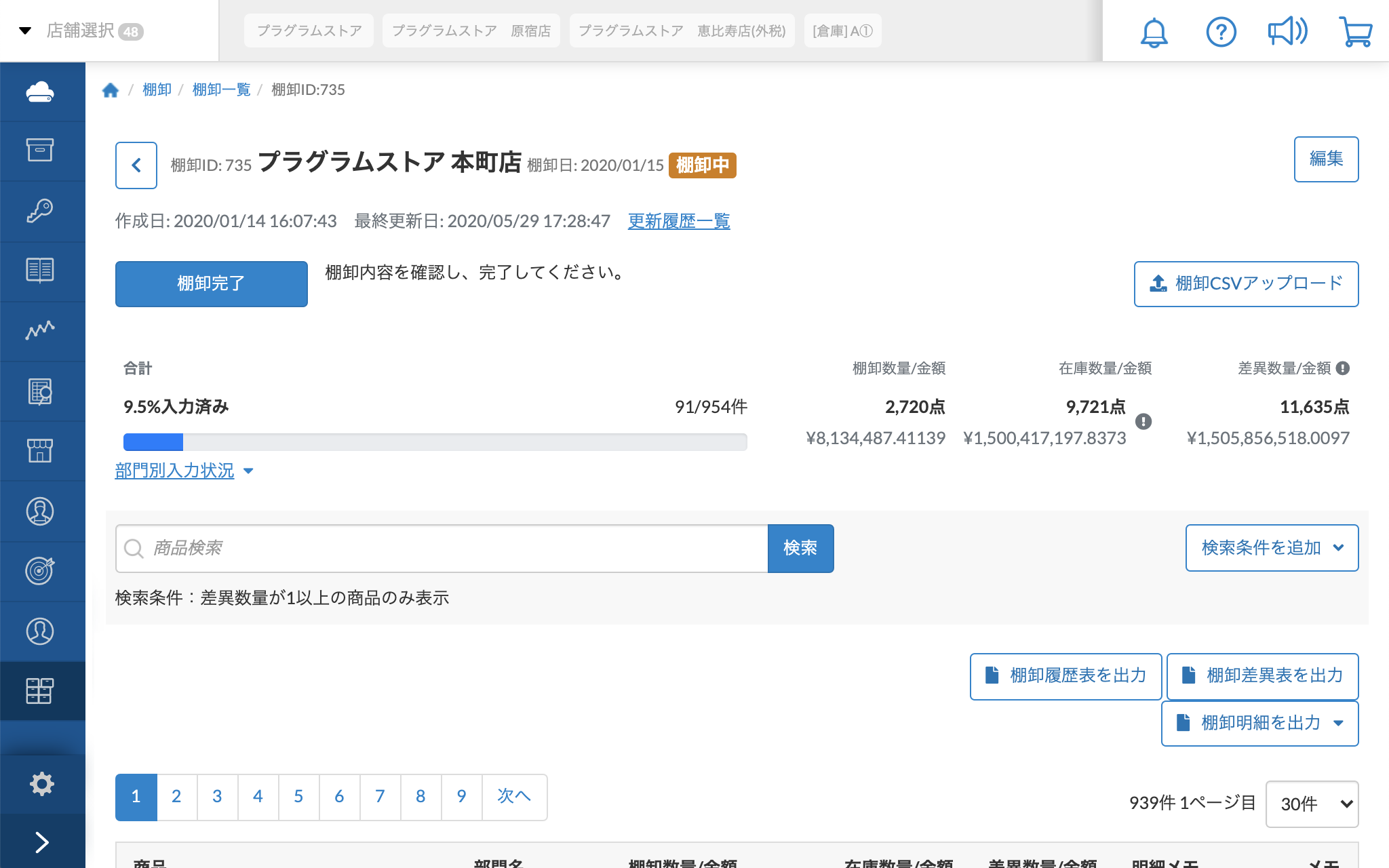Expand 部門別入力状況 section

pos(183,471)
